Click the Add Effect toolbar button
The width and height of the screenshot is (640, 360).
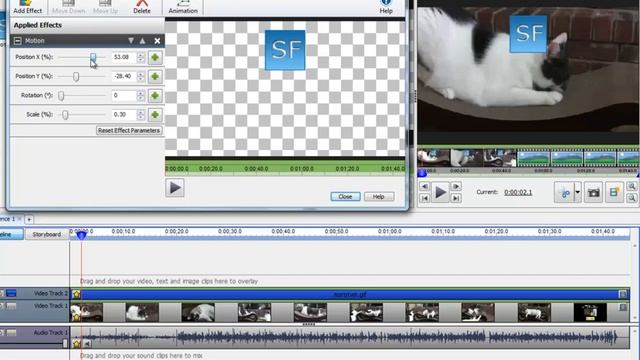(x=27, y=7)
